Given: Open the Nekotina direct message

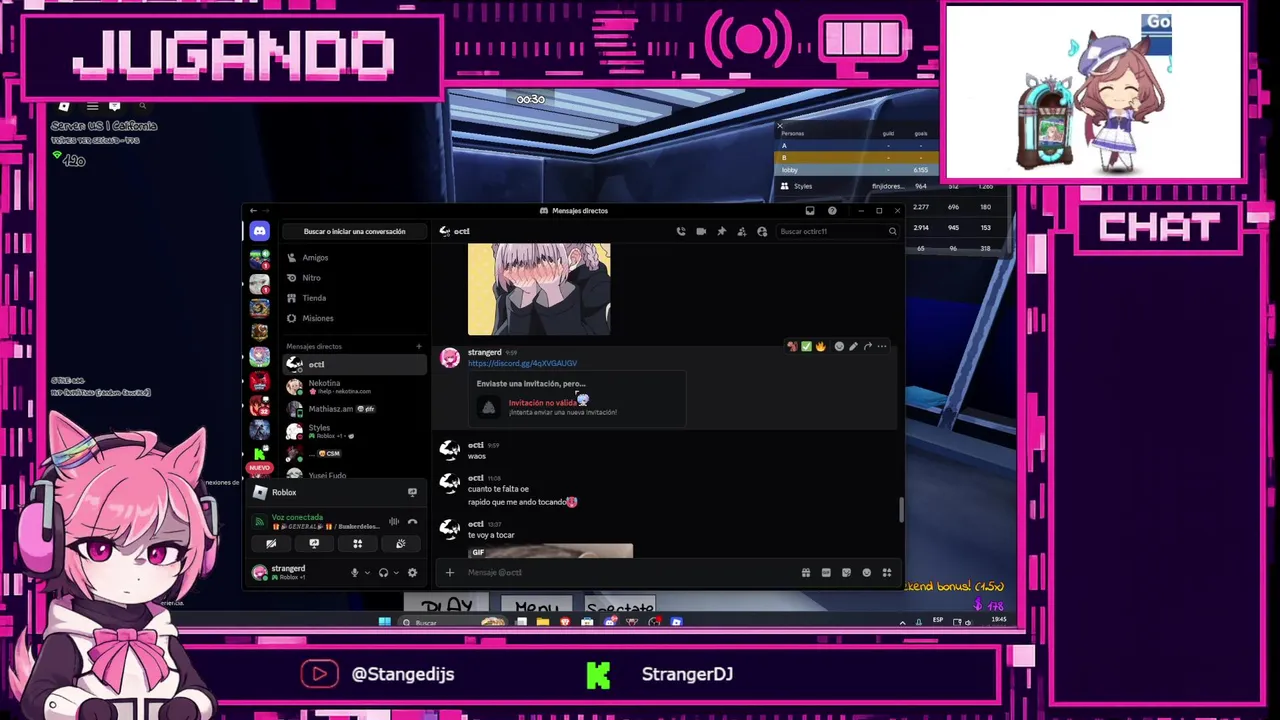Looking at the screenshot, I should tap(354, 386).
